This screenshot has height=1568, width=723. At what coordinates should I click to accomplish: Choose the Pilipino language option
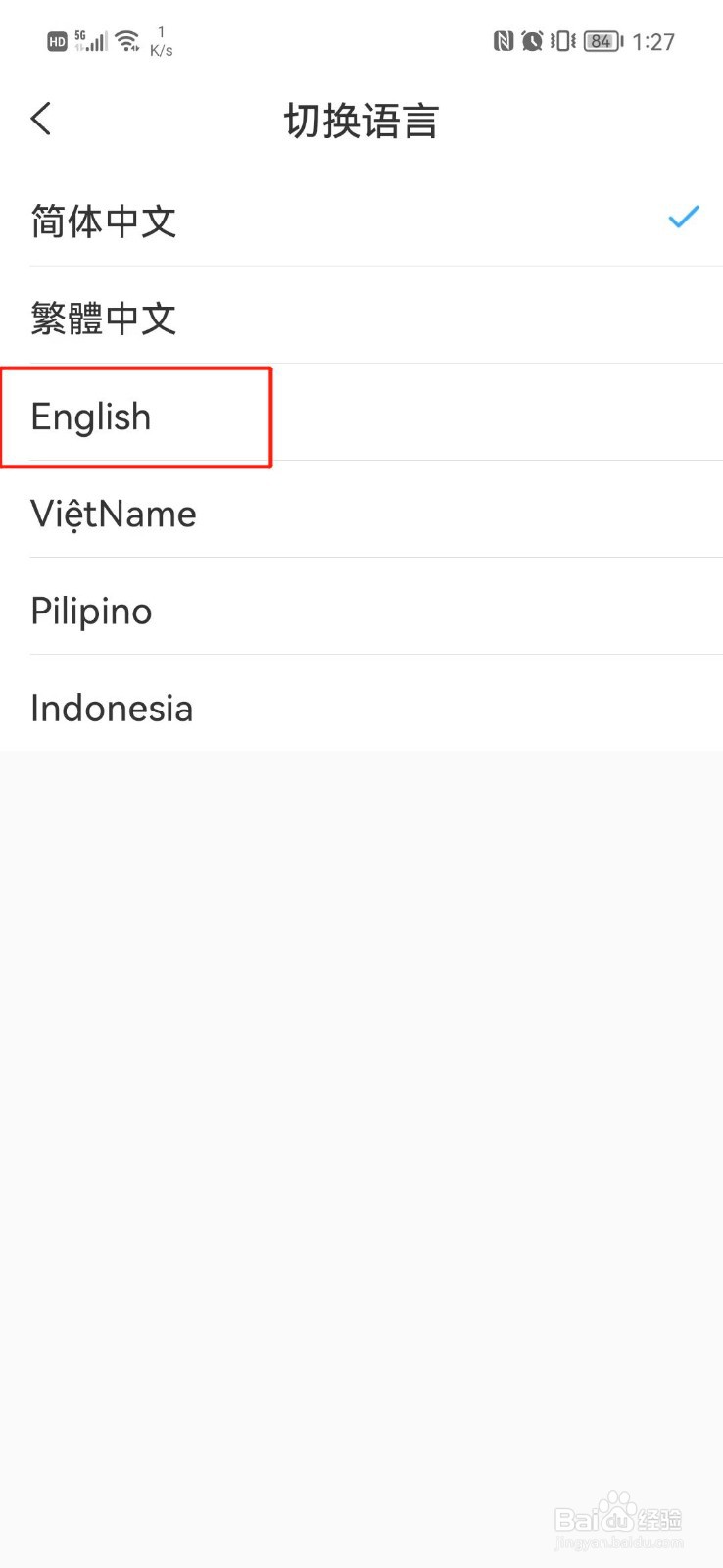point(91,611)
